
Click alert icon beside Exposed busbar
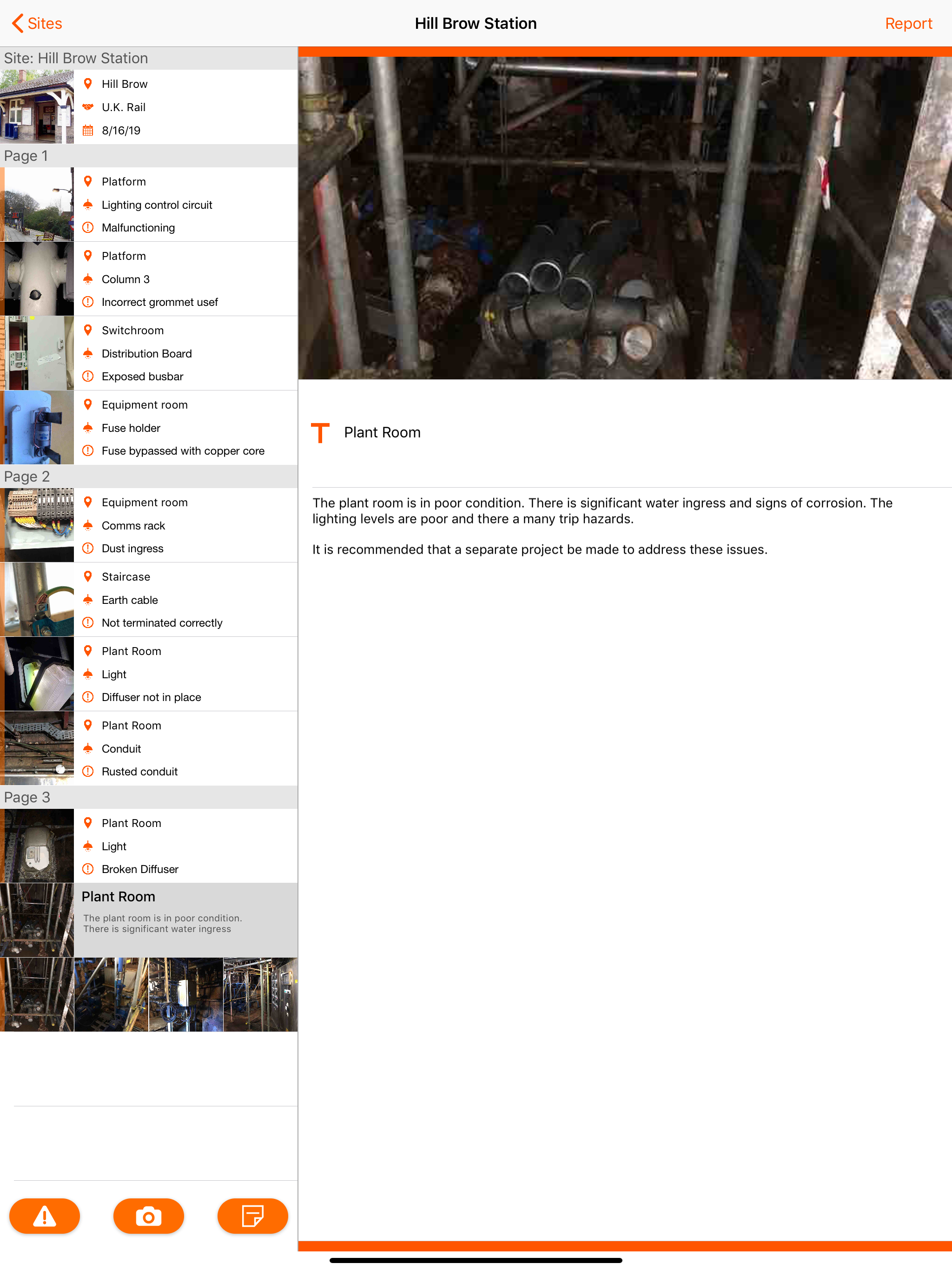[88, 377]
